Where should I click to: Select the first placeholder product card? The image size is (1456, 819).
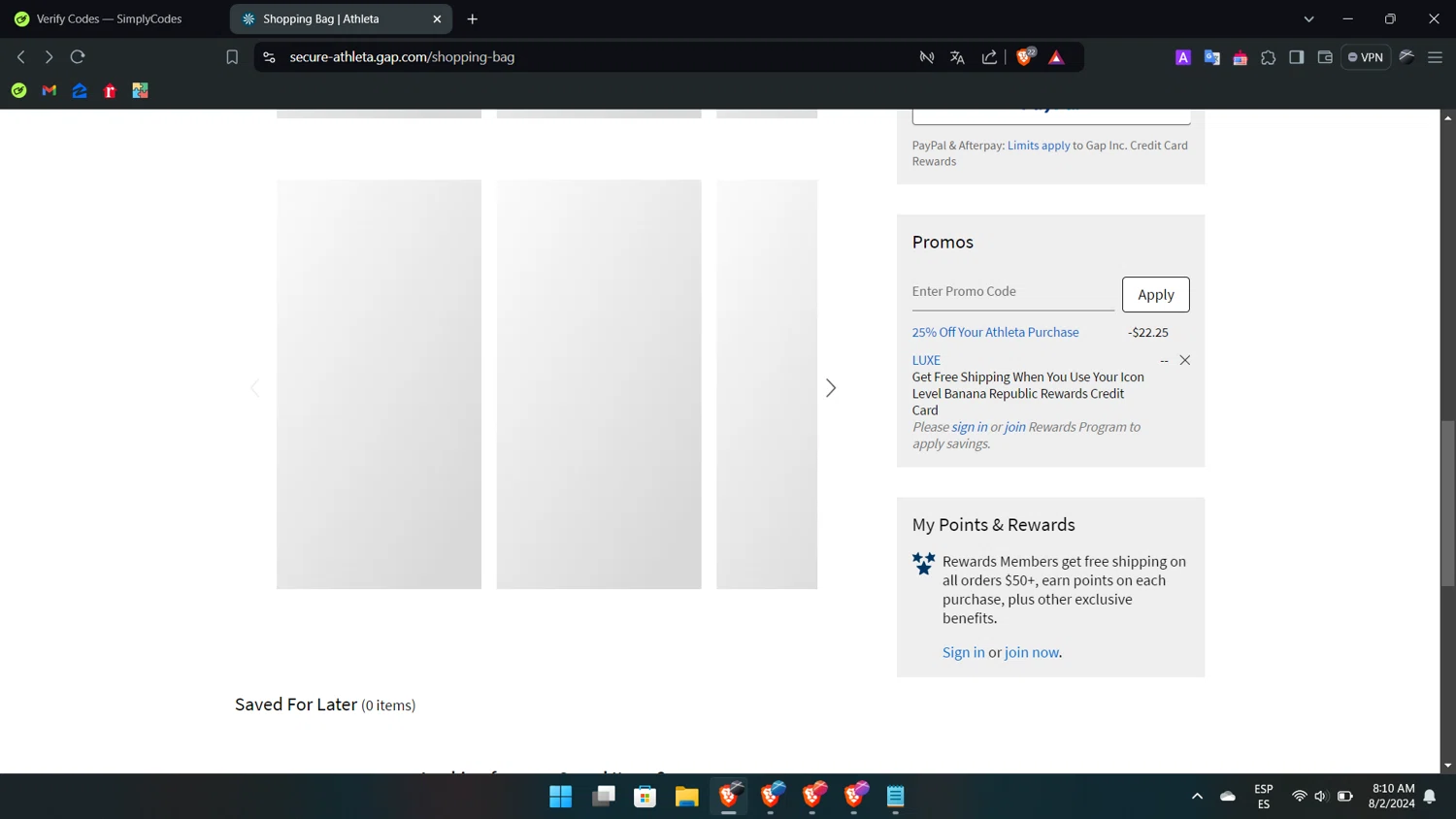pyautogui.click(x=379, y=384)
